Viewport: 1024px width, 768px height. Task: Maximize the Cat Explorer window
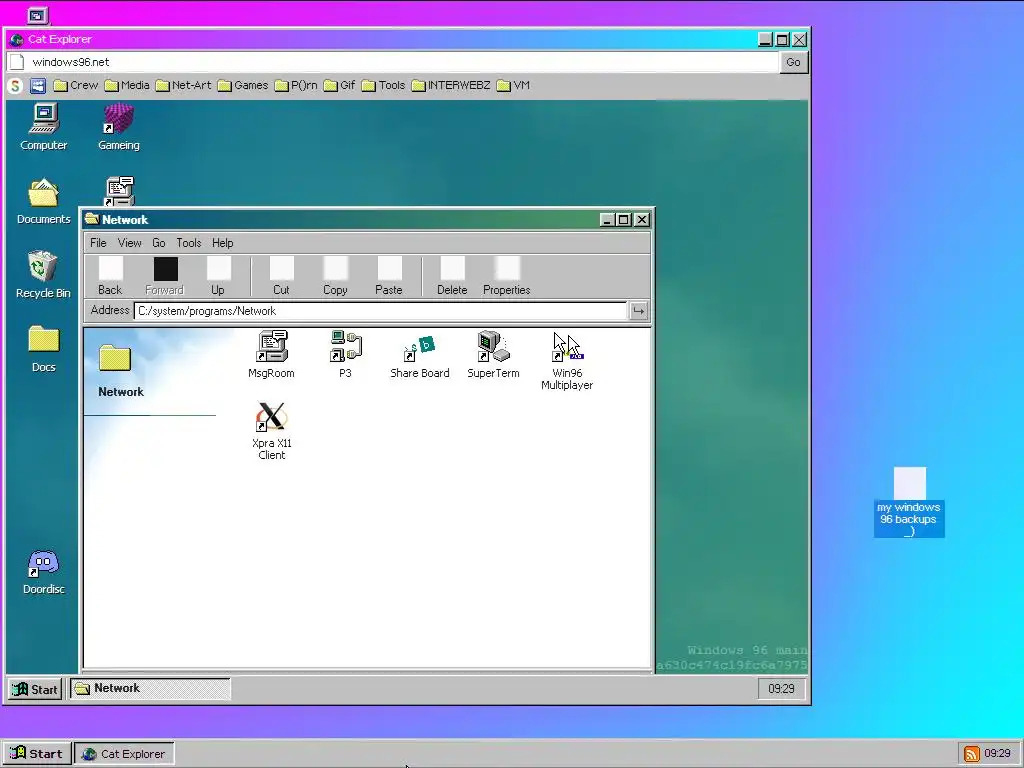pos(782,40)
